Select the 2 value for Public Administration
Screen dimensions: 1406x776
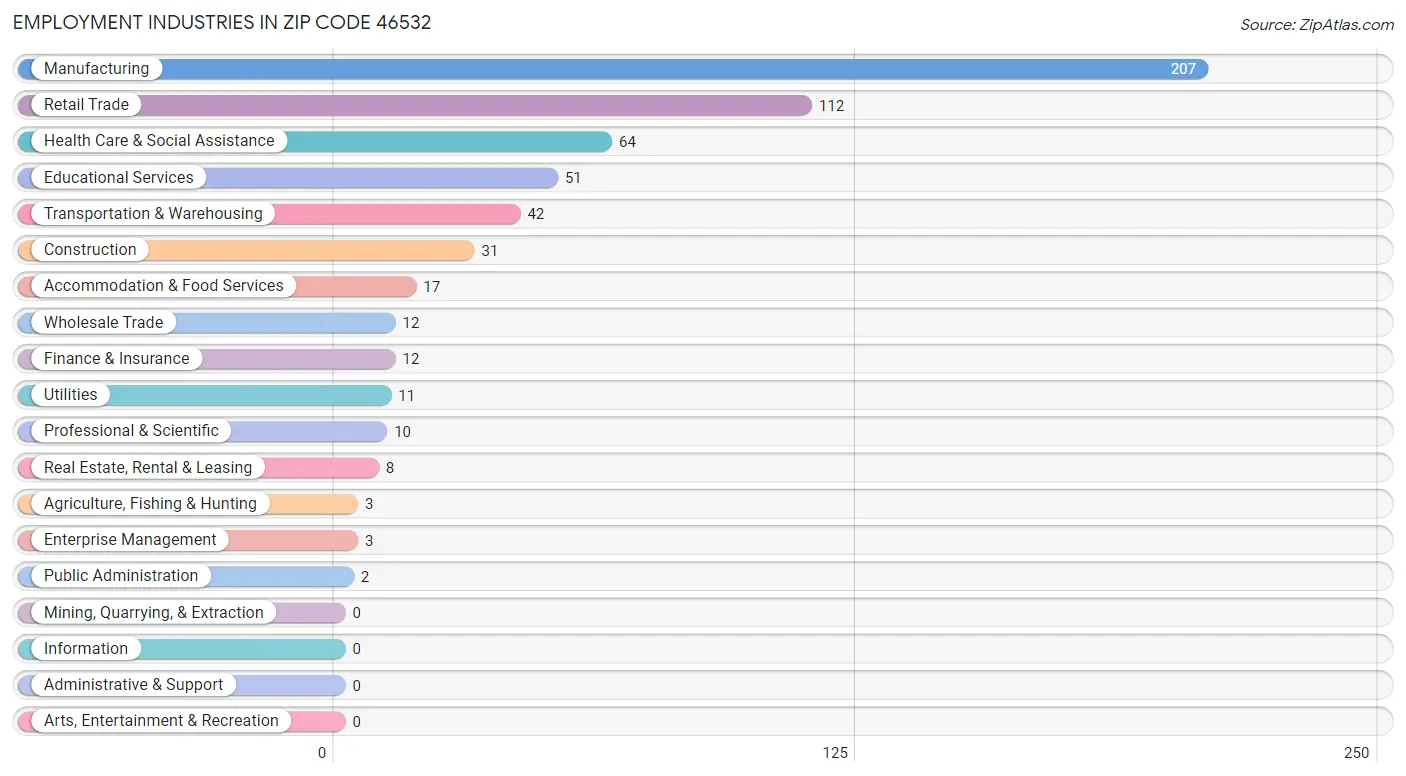[x=365, y=576]
